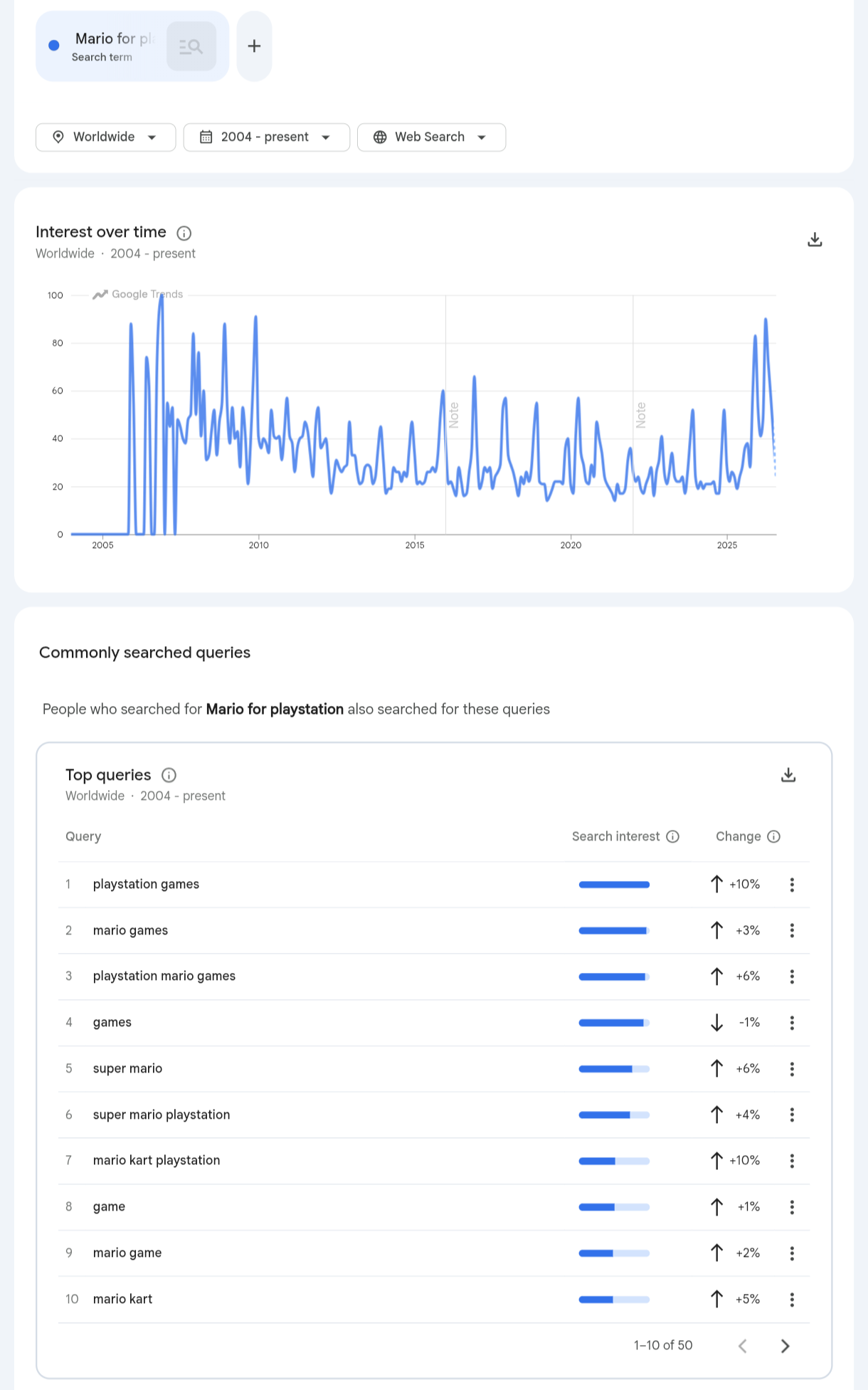
Task: Show the Top queries info tooltip
Action: coord(169,775)
